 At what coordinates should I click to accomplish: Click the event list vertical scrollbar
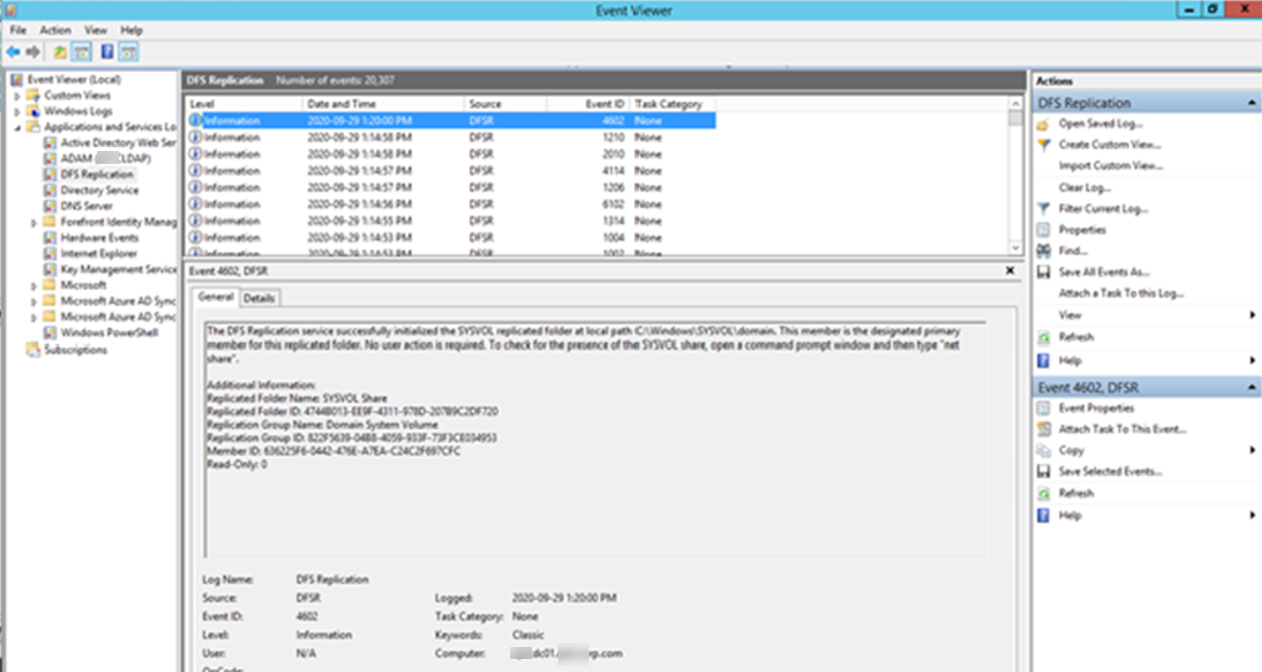(1016, 180)
